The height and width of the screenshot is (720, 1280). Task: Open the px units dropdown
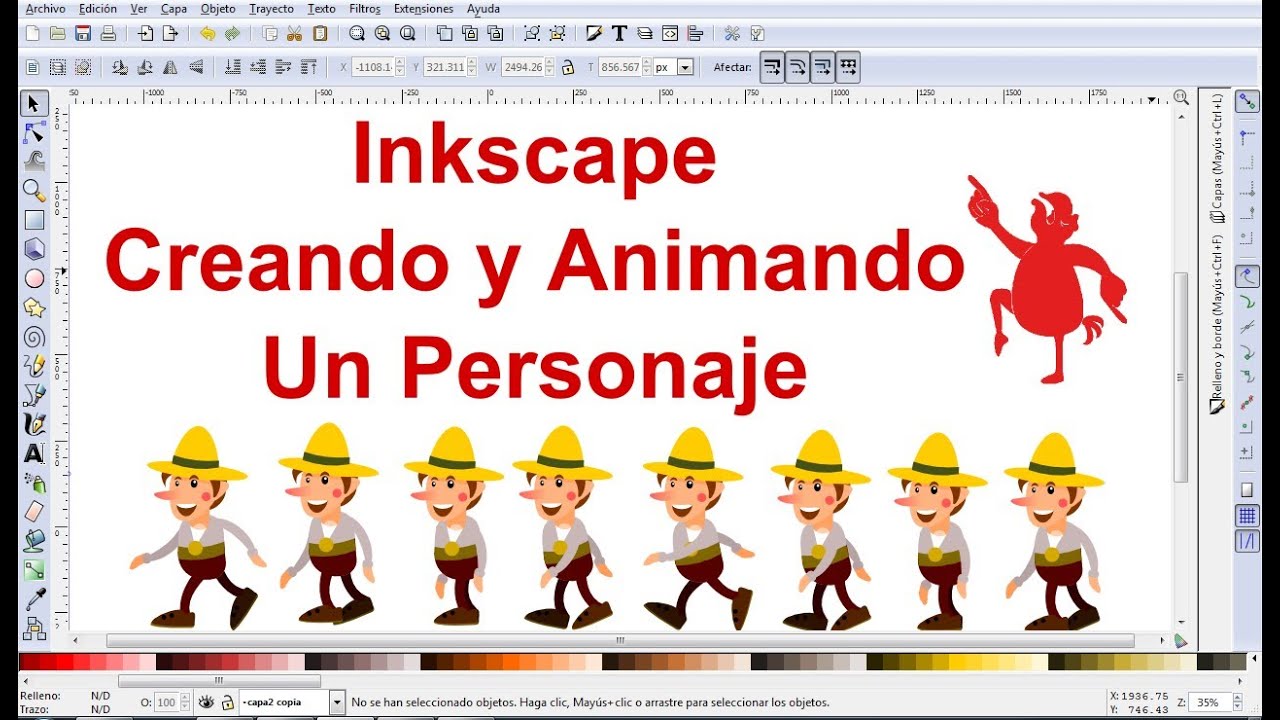pyautogui.click(x=685, y=67)
